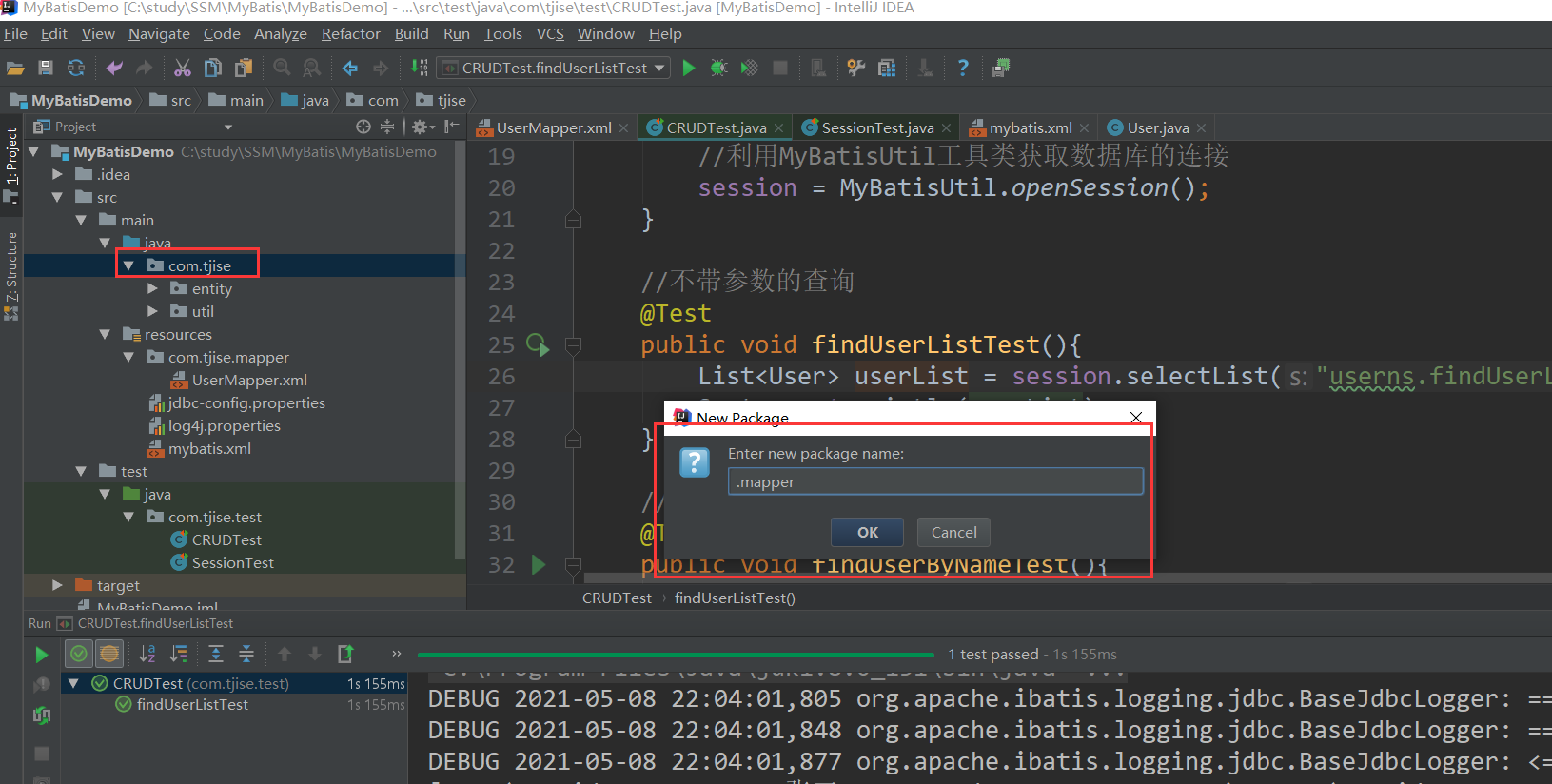
Task: Toggle auto-test rerun icon in Run sidebar
Action: [x=41, y=715]
